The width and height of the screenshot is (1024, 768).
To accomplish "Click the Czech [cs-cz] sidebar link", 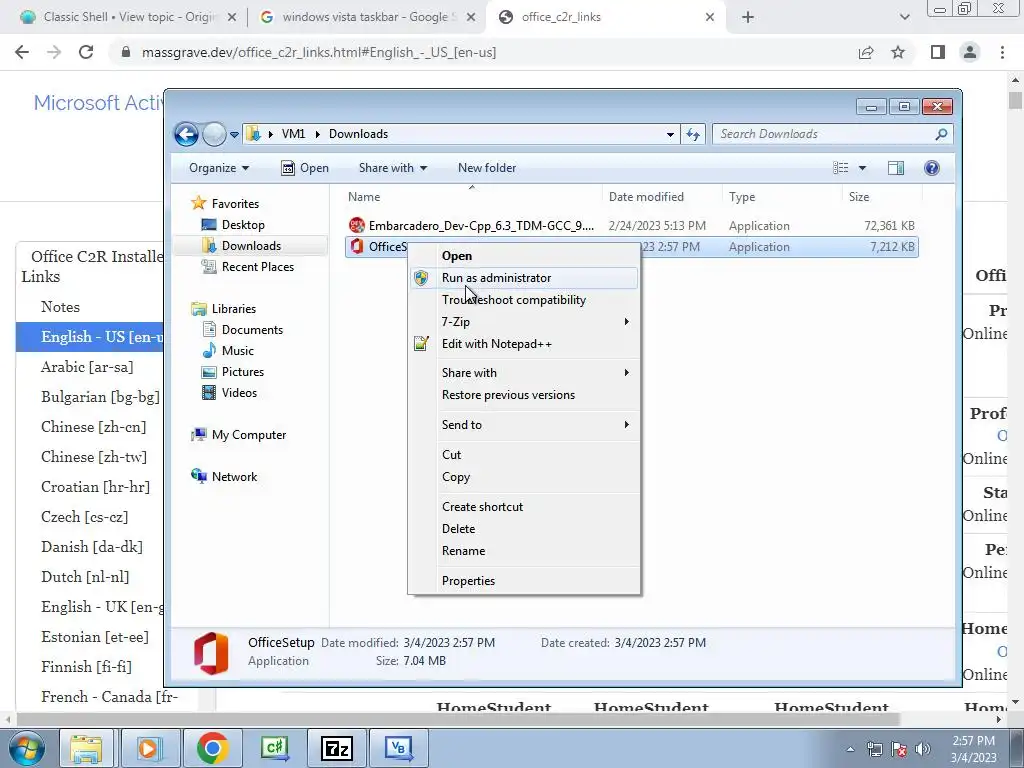I will 83,517.
